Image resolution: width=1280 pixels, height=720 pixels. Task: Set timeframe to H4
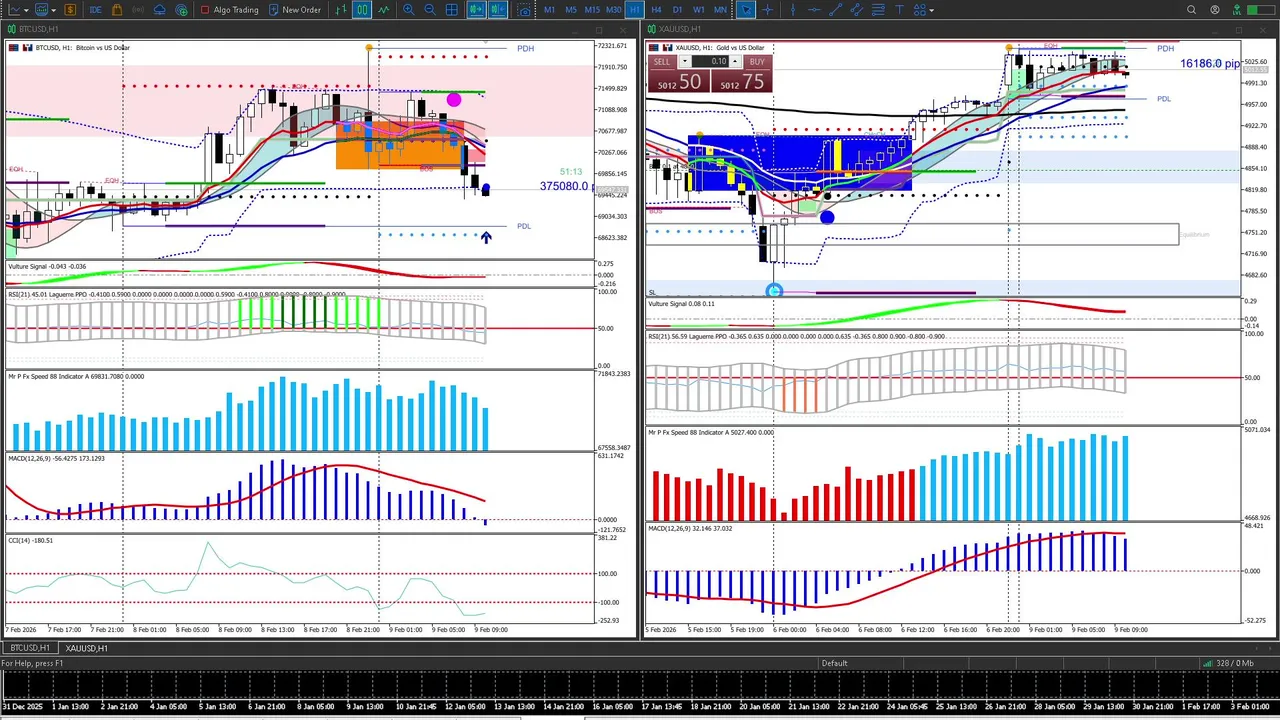[656, 10]
